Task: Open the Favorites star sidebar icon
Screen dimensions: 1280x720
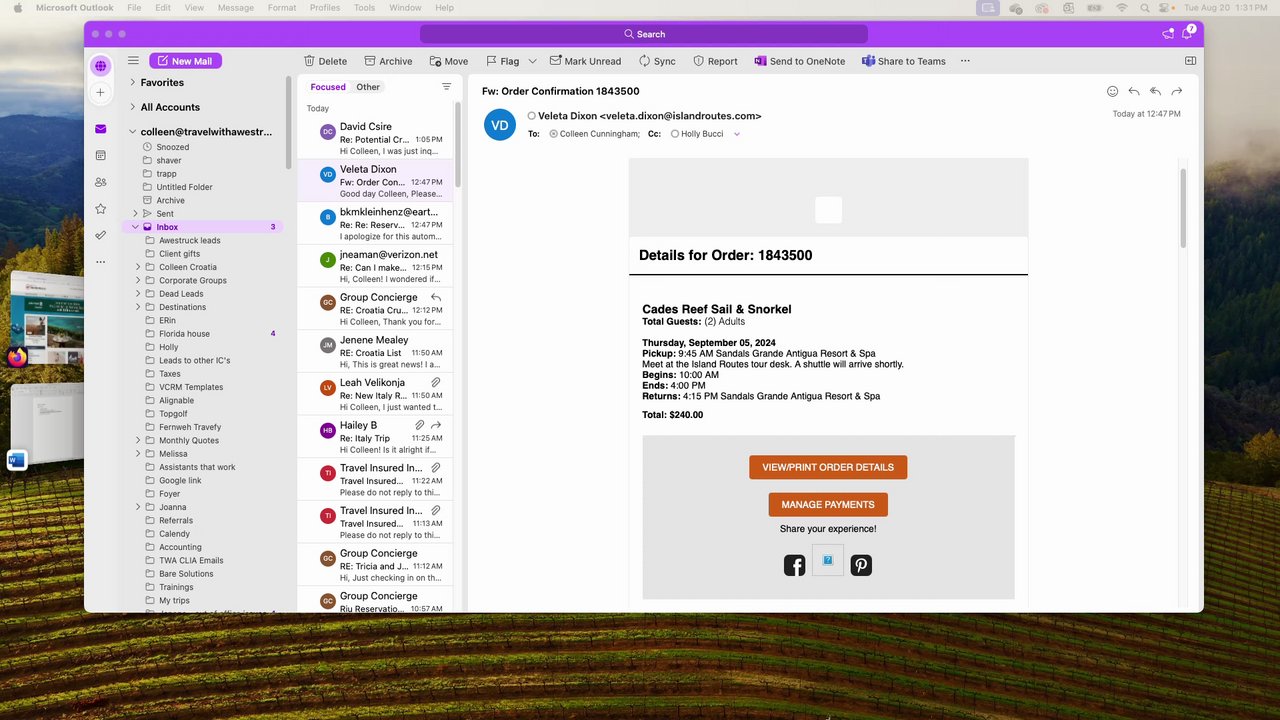Action: point(100,209)
